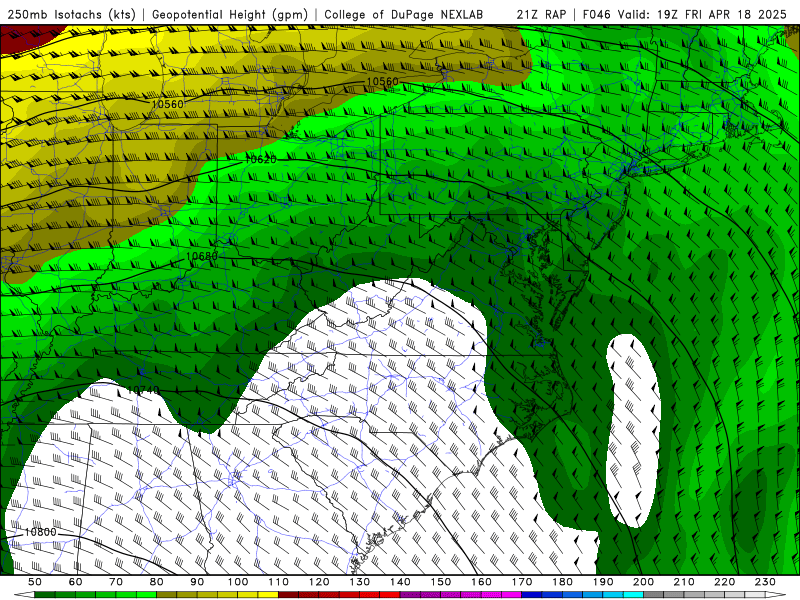Pick the dark gray swatch right of 200

click(654, 595)
